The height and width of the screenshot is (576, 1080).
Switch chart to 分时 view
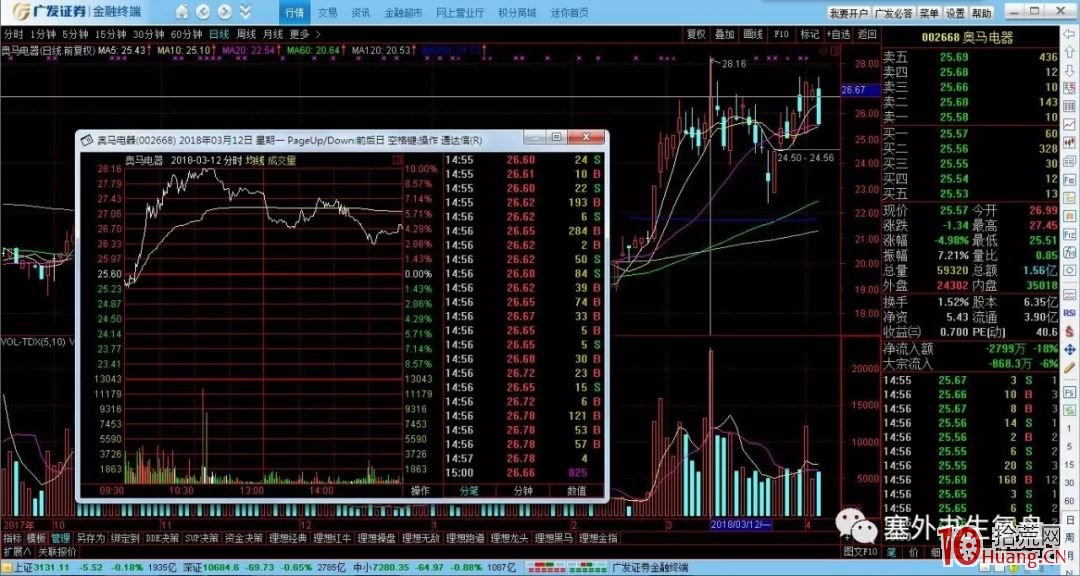(x=13, y=34)
